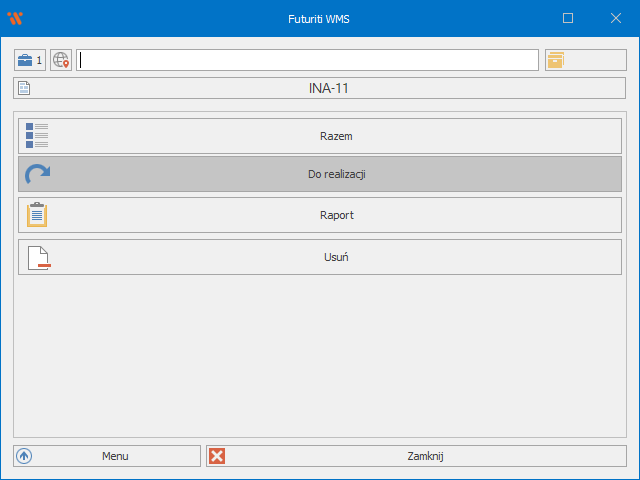Maximize the Futuriti WMS window
This screenshot has height=480, width=640.
(568, 18)
